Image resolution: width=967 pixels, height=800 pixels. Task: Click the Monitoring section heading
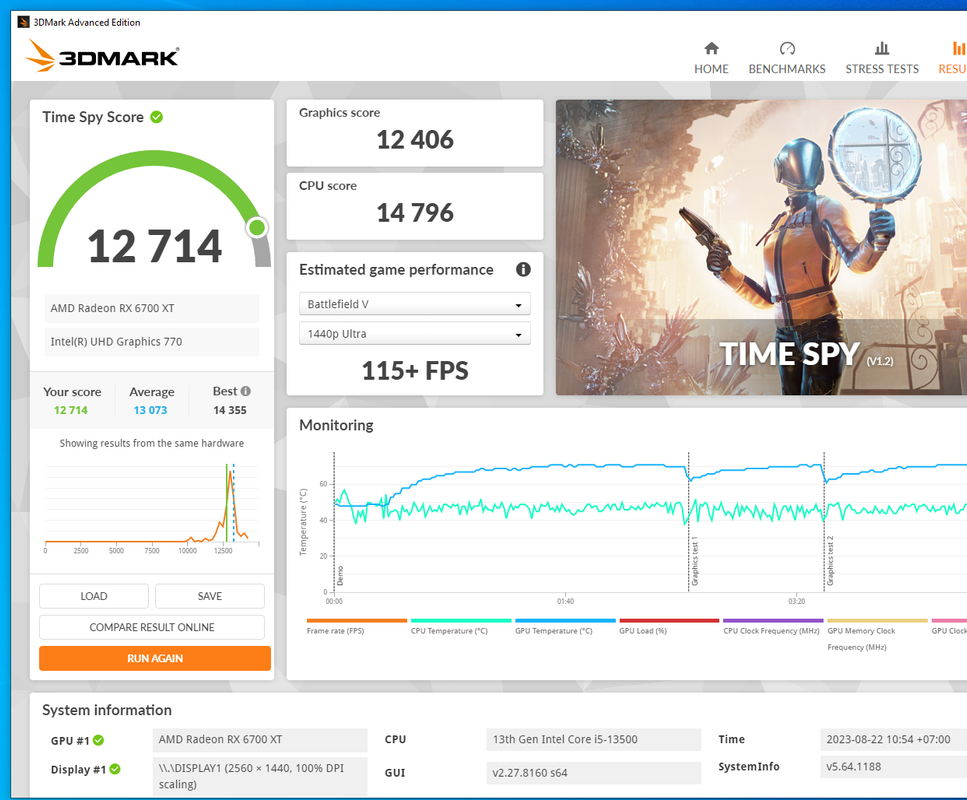tap(336, 425)
